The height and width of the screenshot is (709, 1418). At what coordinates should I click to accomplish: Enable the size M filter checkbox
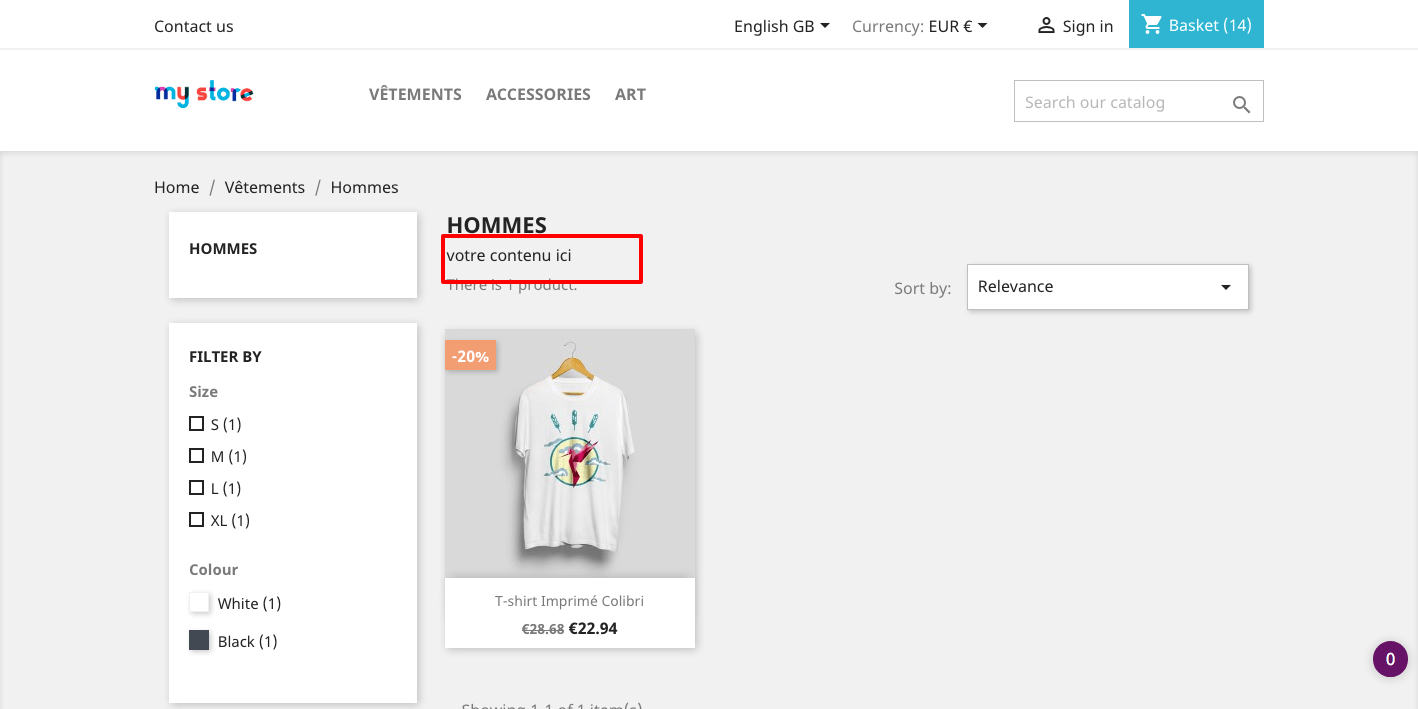pyautogui.click(x=196, y=456)
